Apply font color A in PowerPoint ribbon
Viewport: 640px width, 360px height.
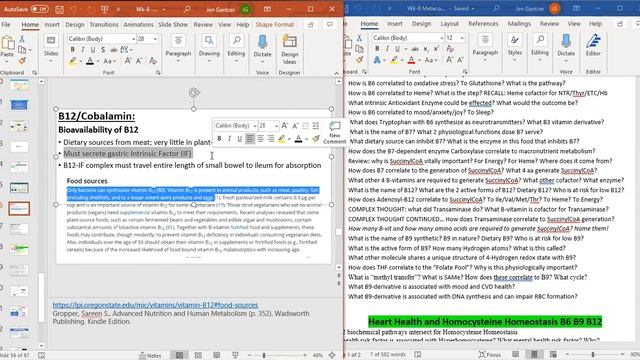(x=90, y=61)
